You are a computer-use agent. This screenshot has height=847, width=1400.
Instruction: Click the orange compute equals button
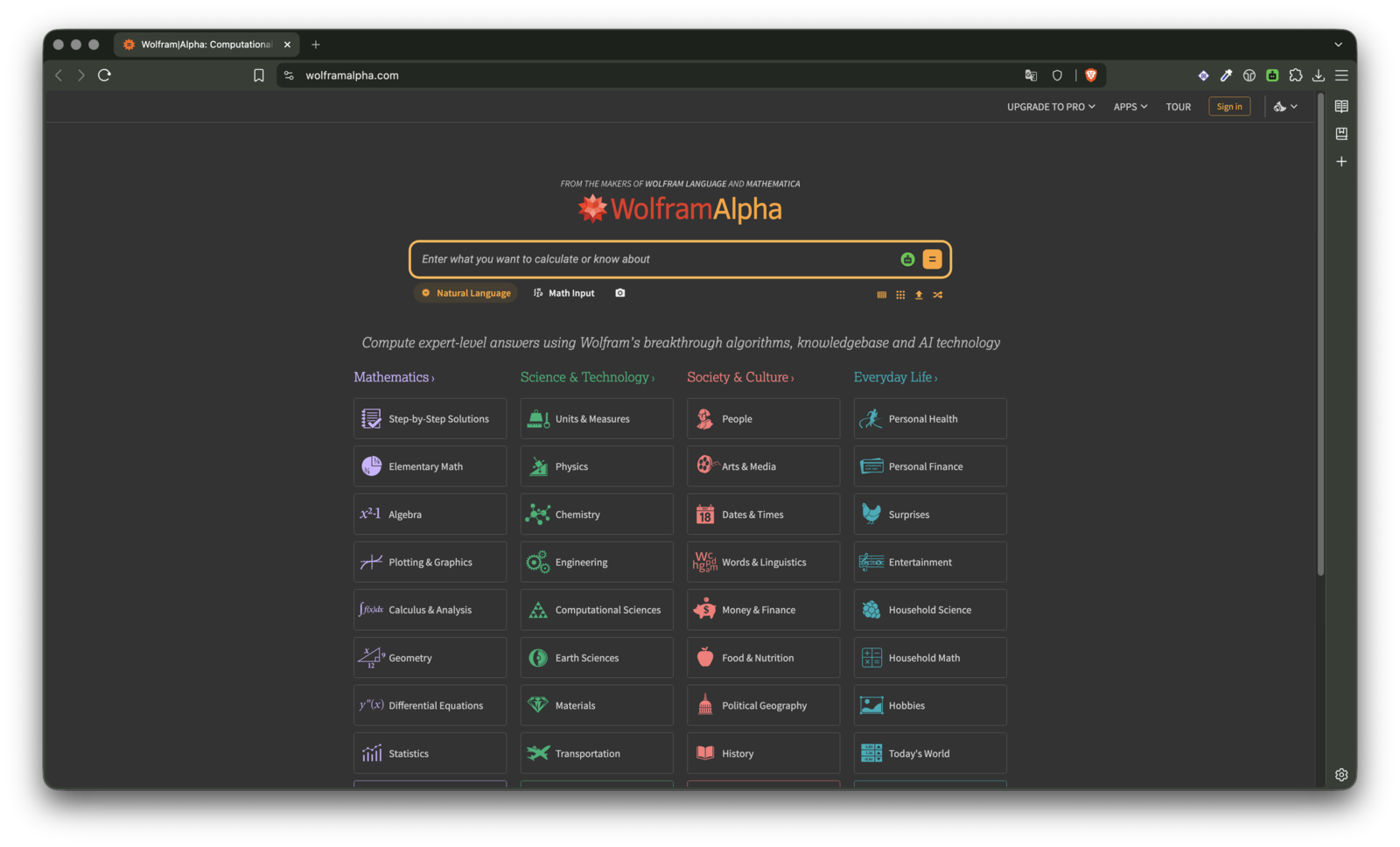[x=932, y=259]
